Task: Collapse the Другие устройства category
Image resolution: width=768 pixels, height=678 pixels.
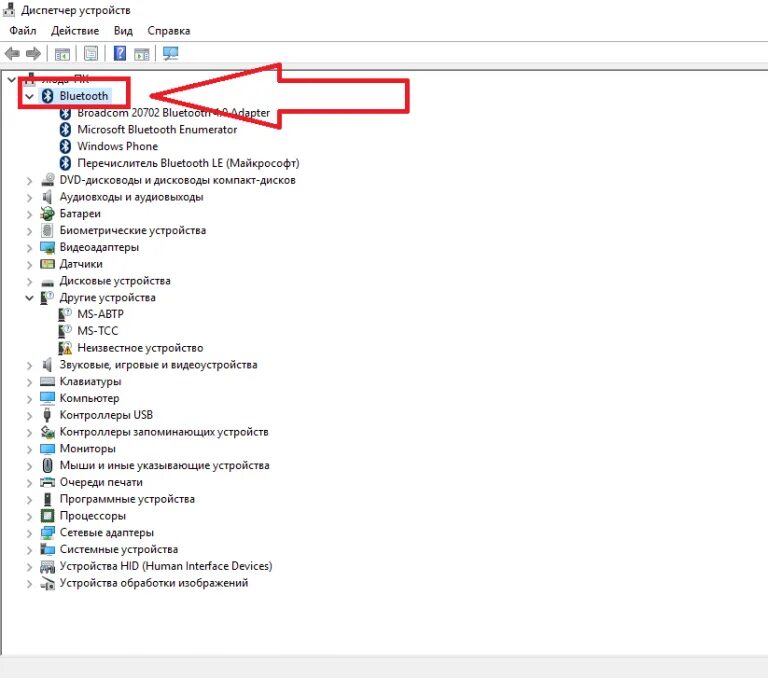Action: pyautogui.click(x=29, y=298)
